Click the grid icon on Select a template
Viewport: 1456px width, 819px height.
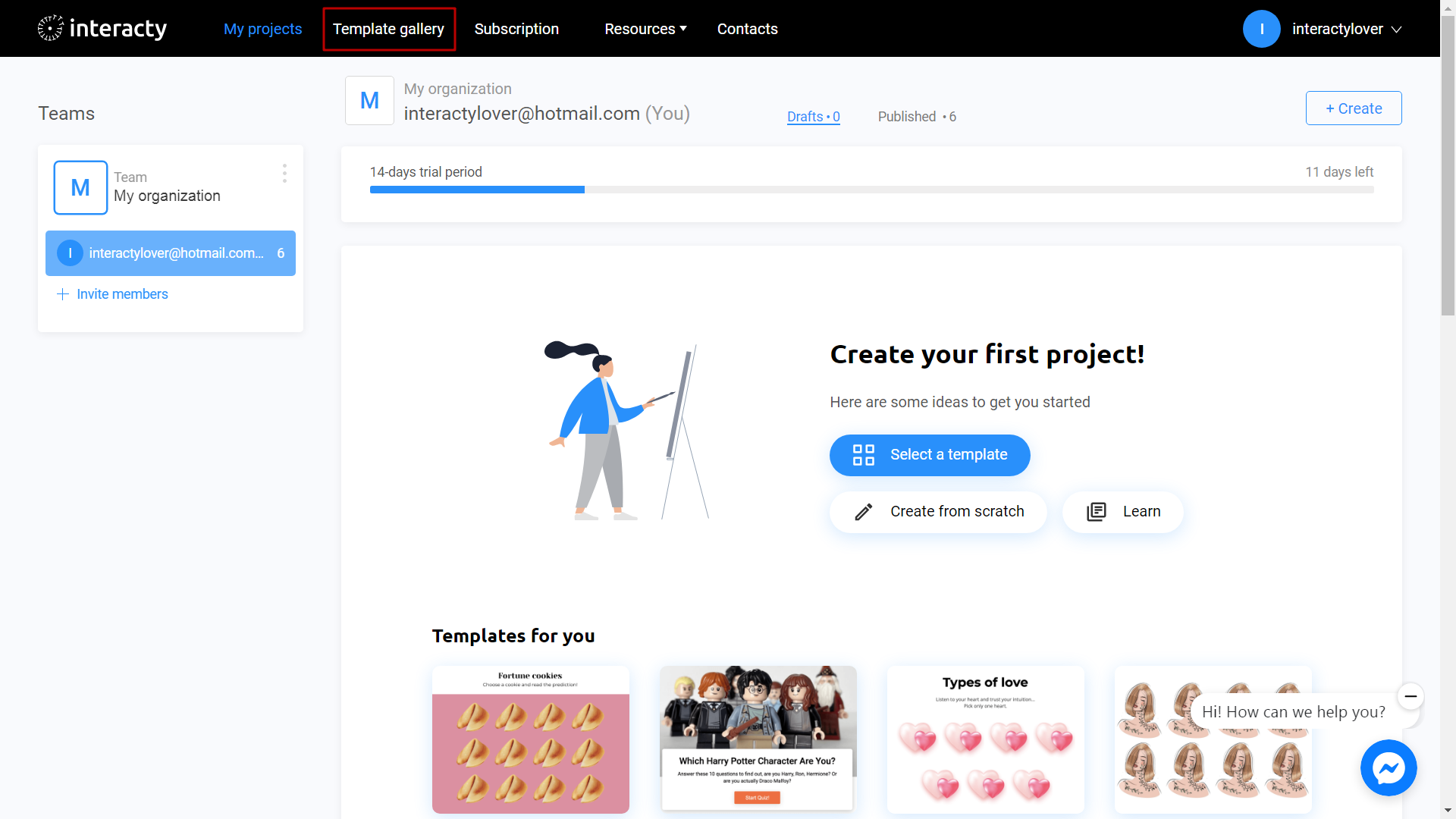863,453
